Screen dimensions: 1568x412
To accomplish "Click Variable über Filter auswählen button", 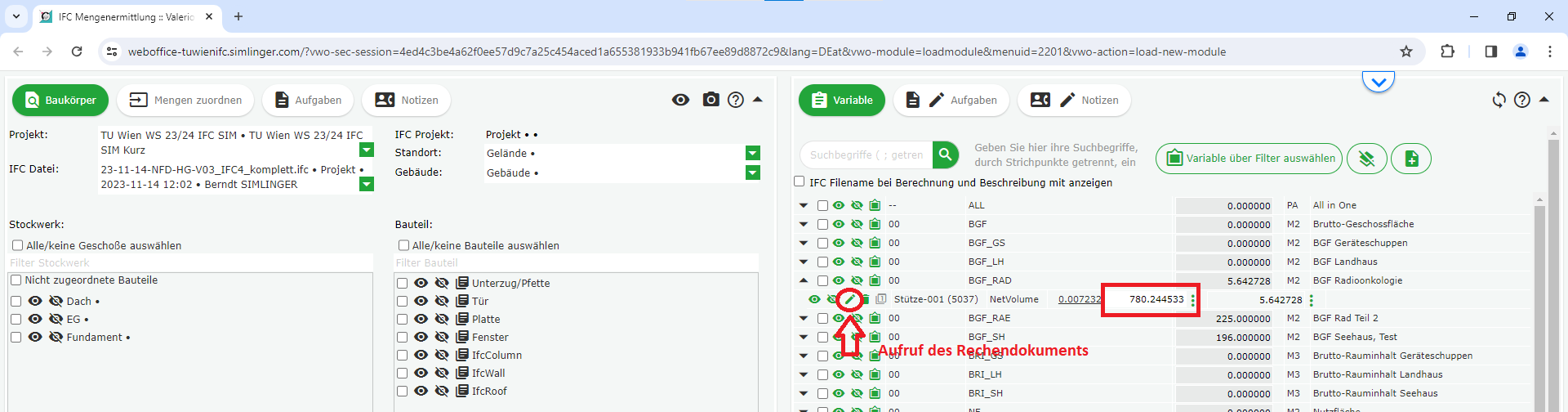I will [x=1249, y=159].
